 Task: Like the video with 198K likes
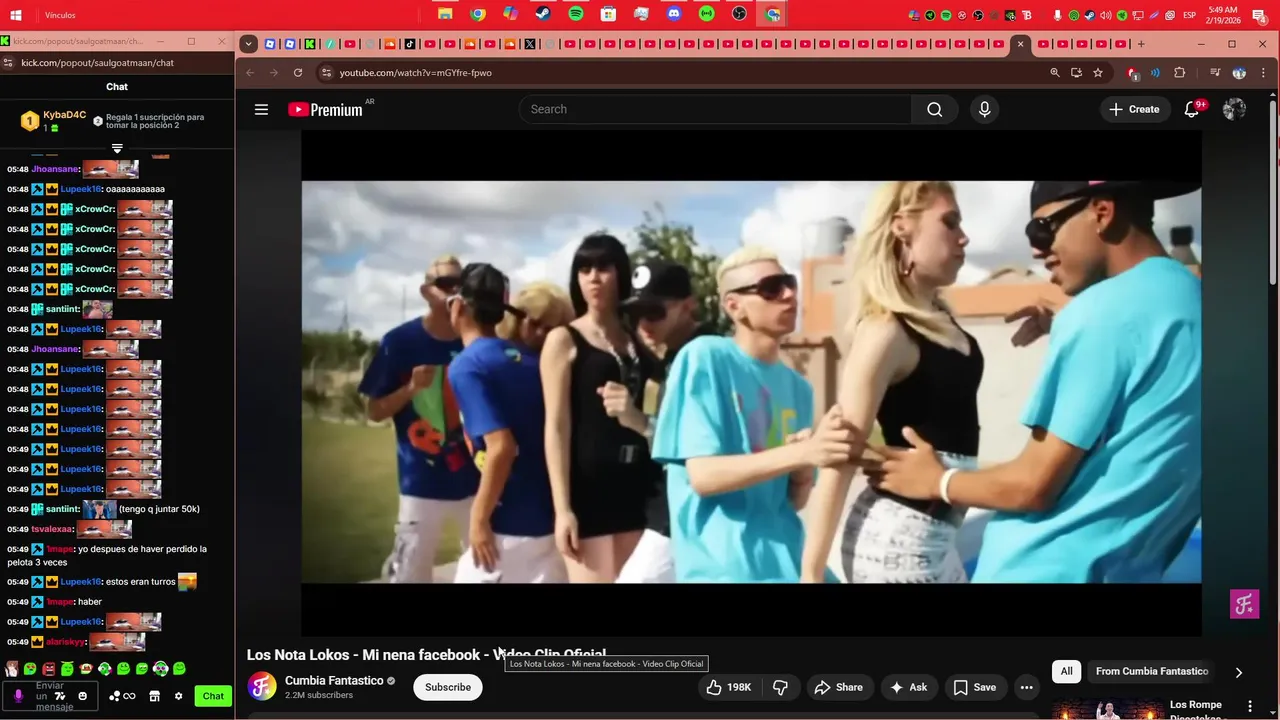(x=728, y=687)
